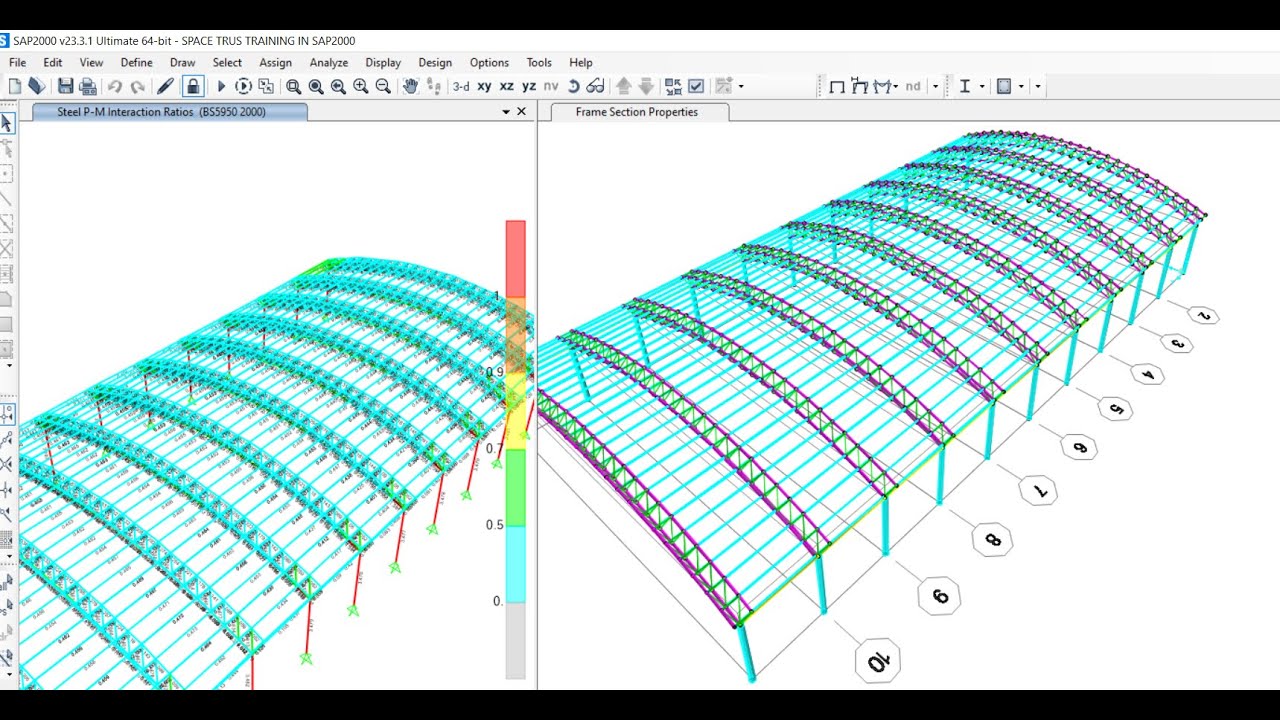Open the Tools menu
Viewport: 1280px width, 720px height.
click(539, 62)
